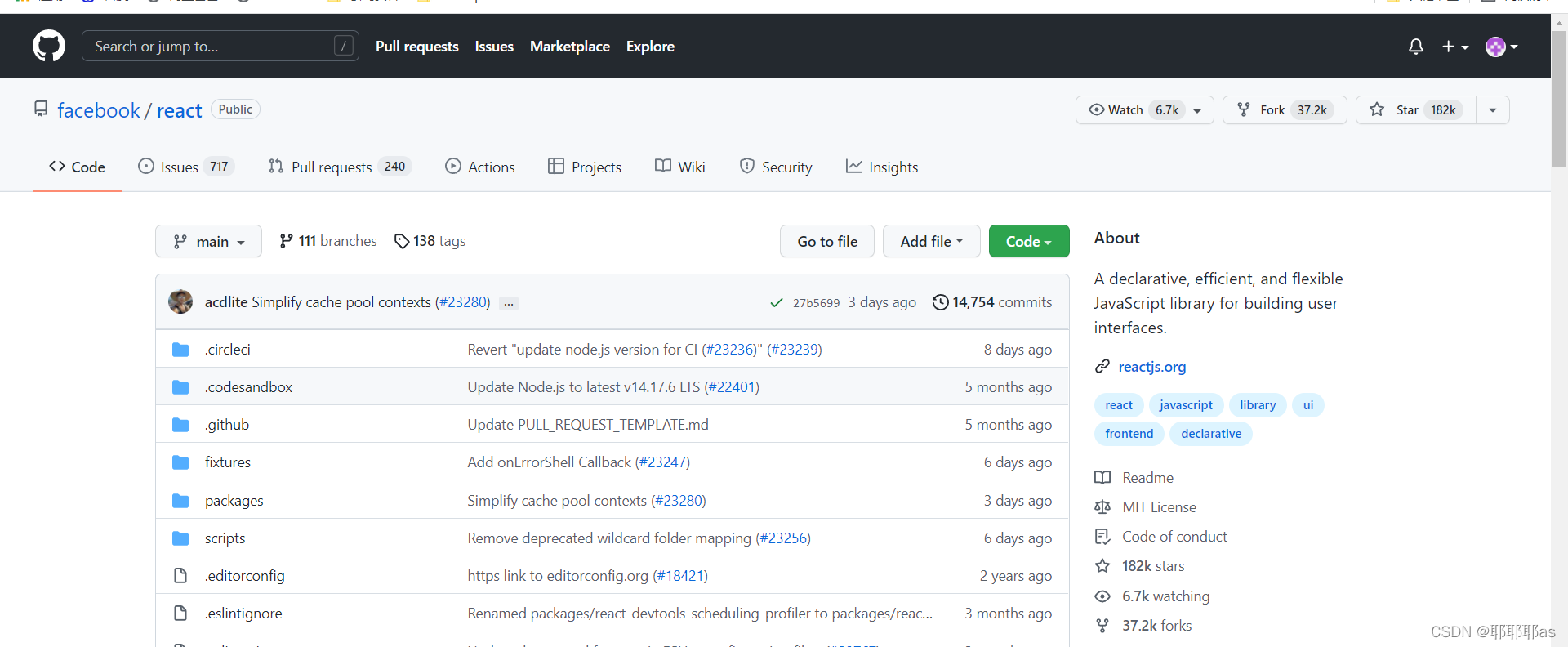
Task: Open the .circleci folder
Action: [228, 349]
